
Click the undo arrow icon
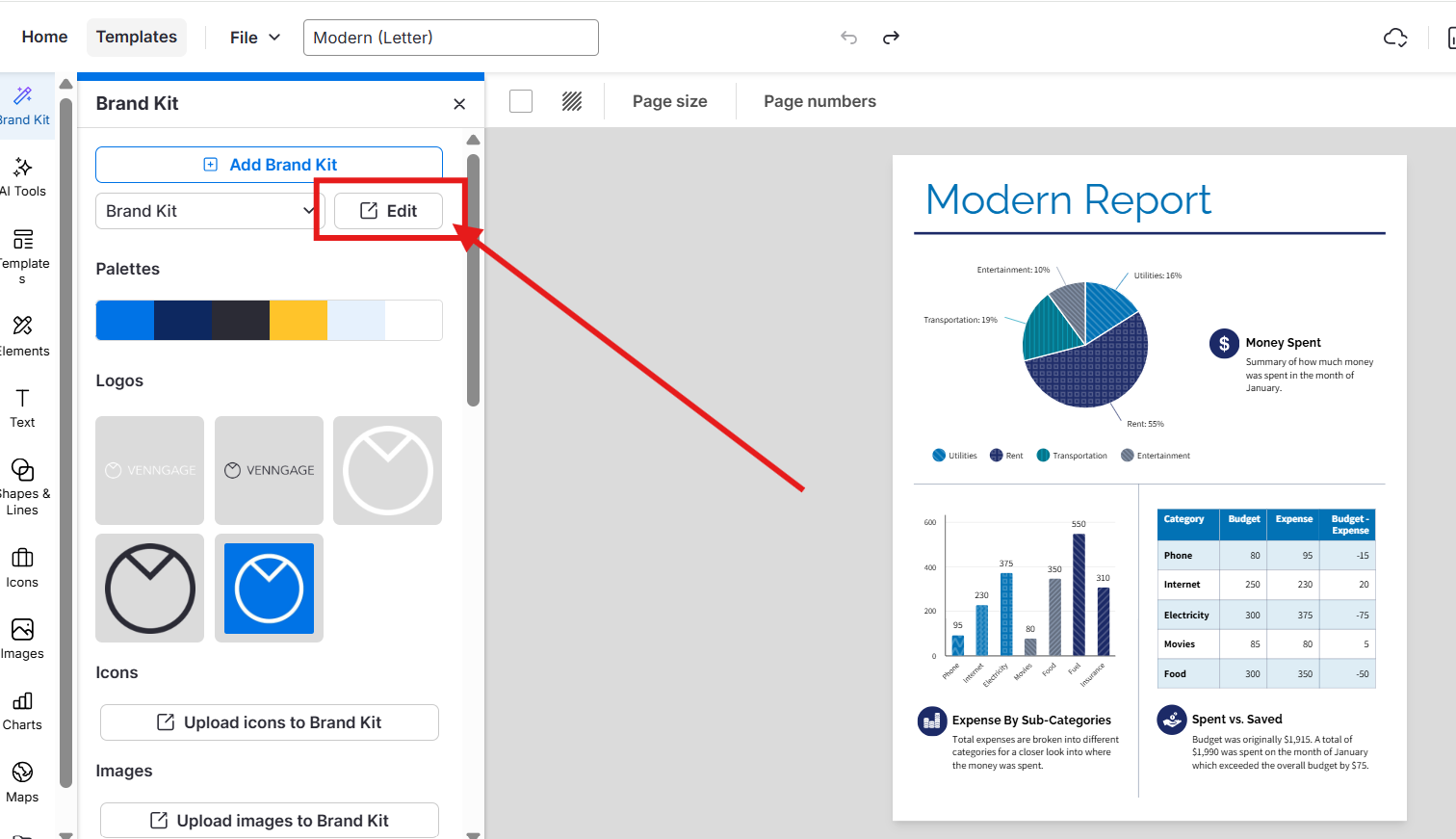click(848, 38)
